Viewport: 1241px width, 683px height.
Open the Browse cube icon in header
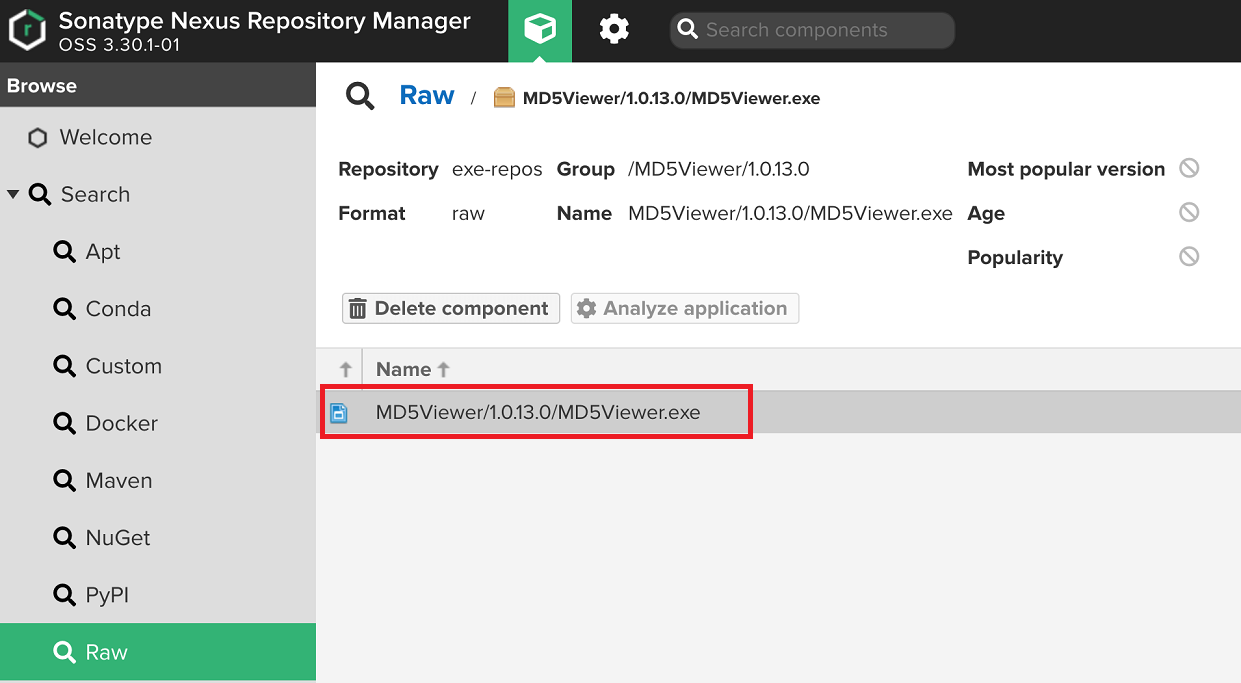(x=540, y=31)
